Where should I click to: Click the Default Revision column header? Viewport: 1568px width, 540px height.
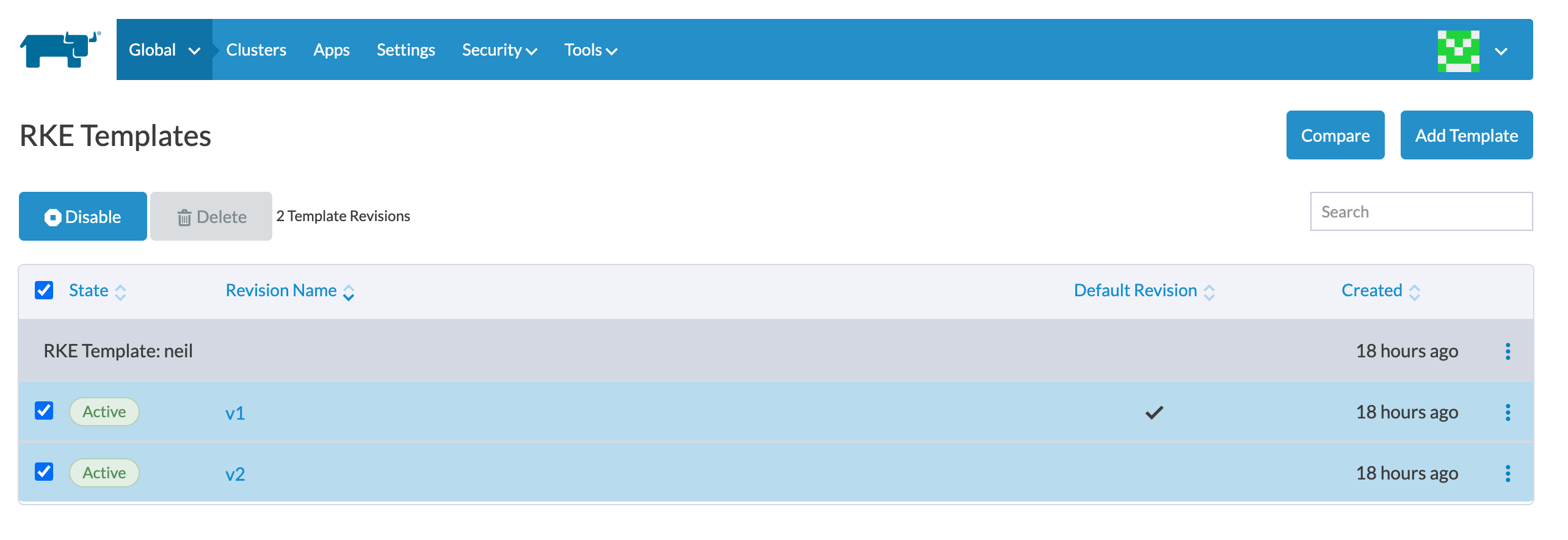pos(1136,290)
